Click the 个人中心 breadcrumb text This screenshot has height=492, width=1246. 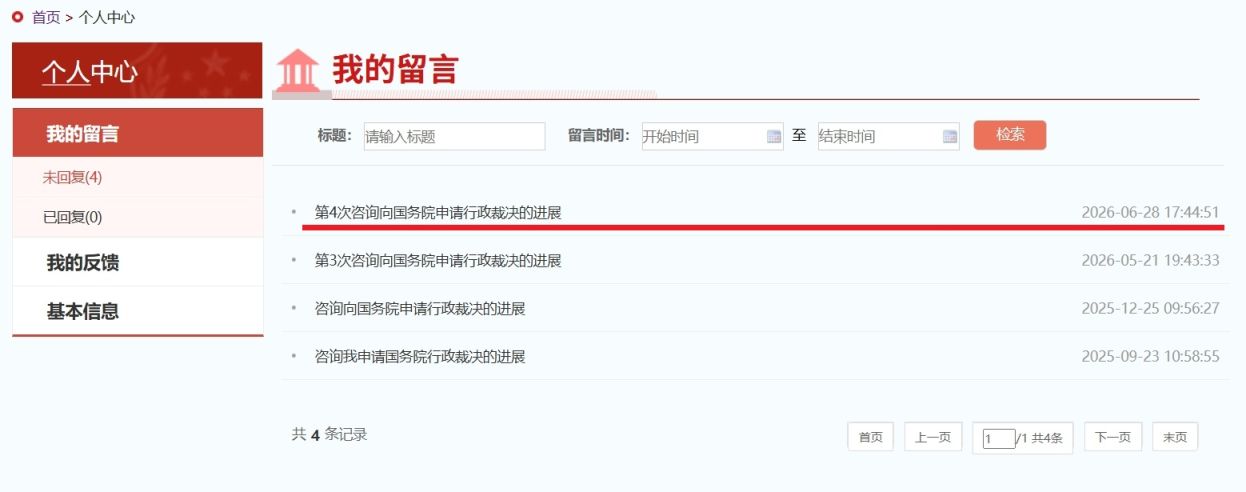(107, 17)
